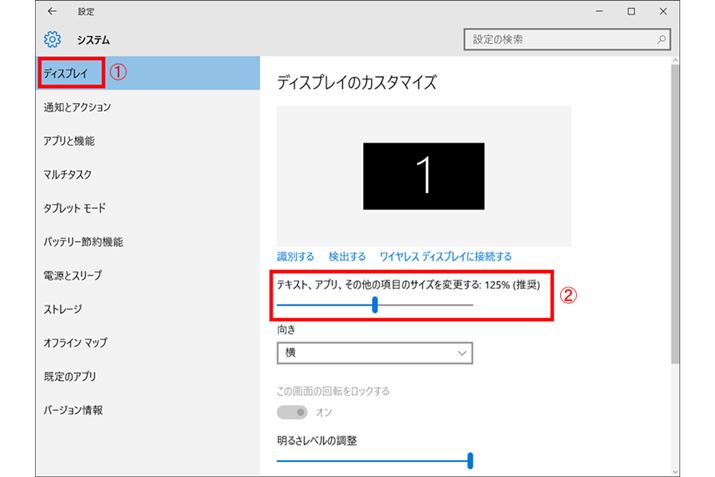Screen dimensions: 715x477
Task: Open バッテリー節約機能 settings
Action: pyautogui.click(x=148, y=242)
